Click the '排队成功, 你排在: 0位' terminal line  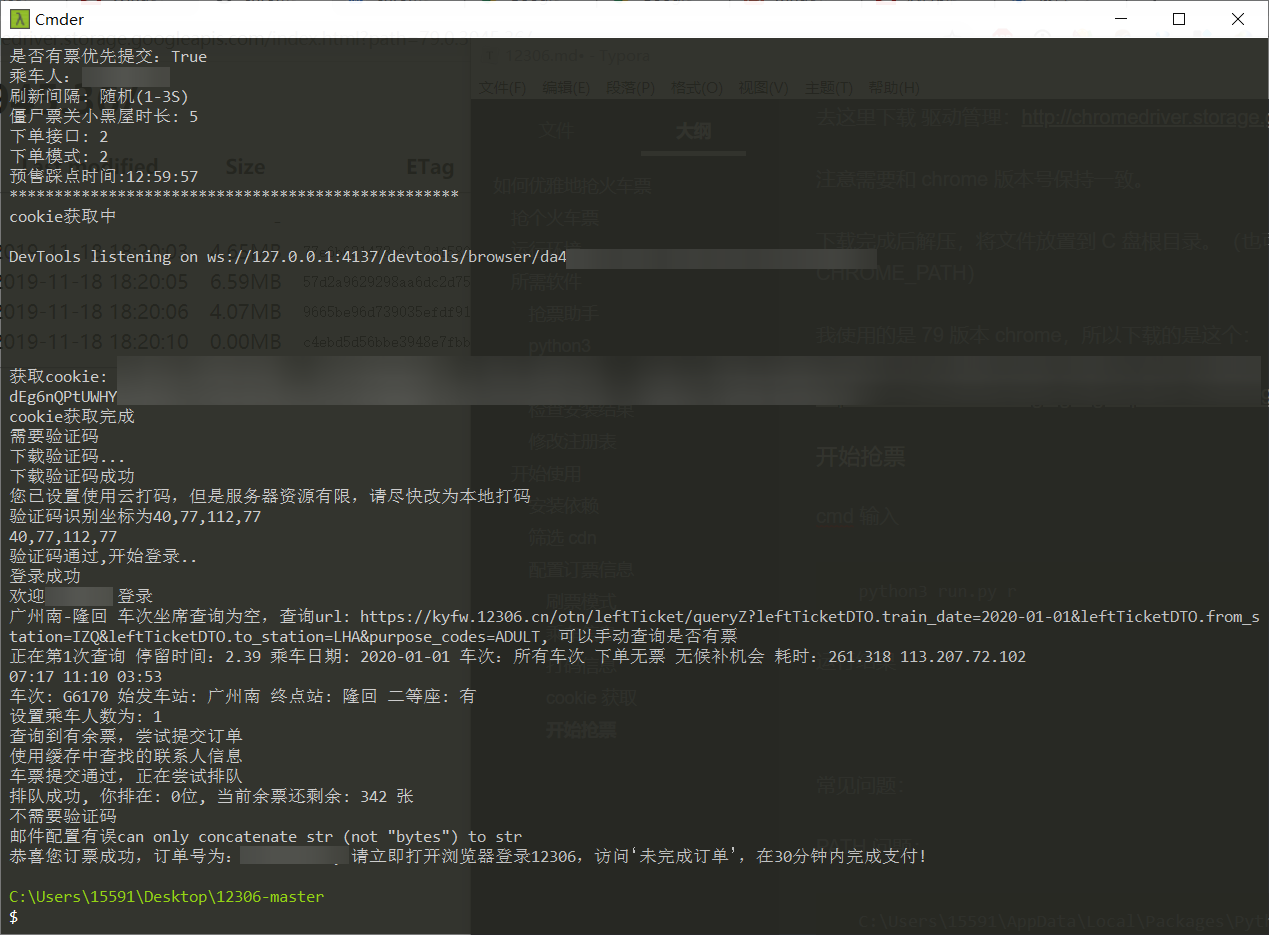[212, 797]
